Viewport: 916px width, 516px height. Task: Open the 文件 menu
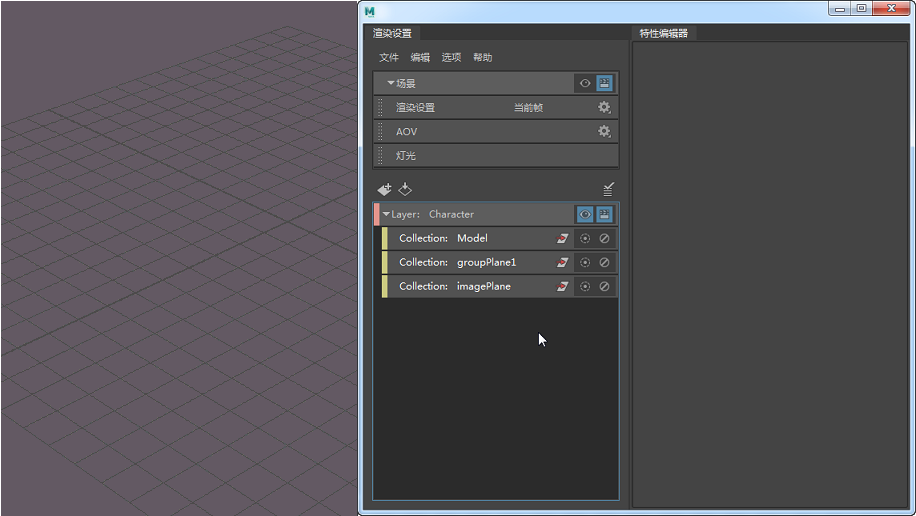coord(388,57)
